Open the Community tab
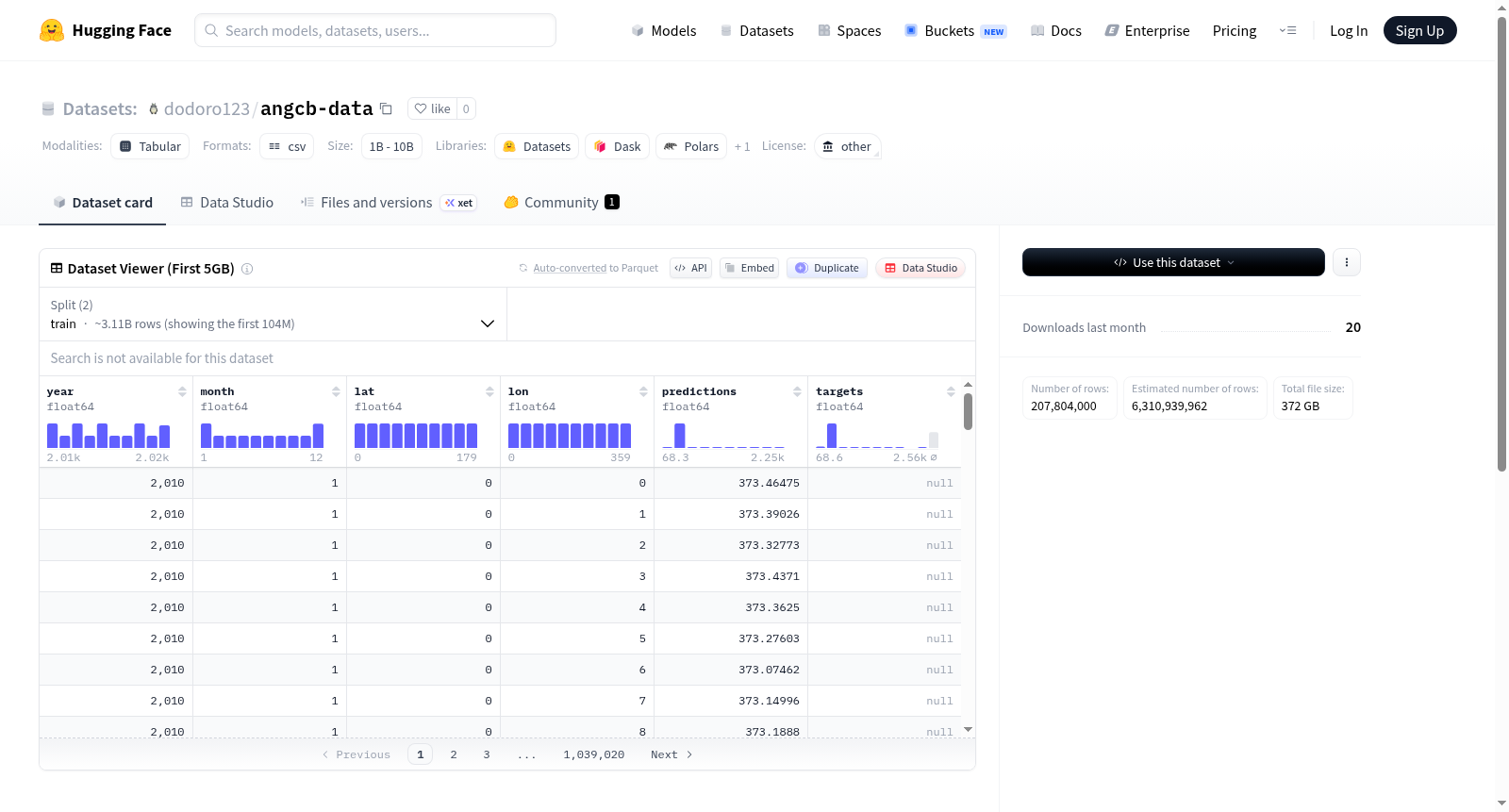The image size is (1509, 812). (x=561, y=203)
